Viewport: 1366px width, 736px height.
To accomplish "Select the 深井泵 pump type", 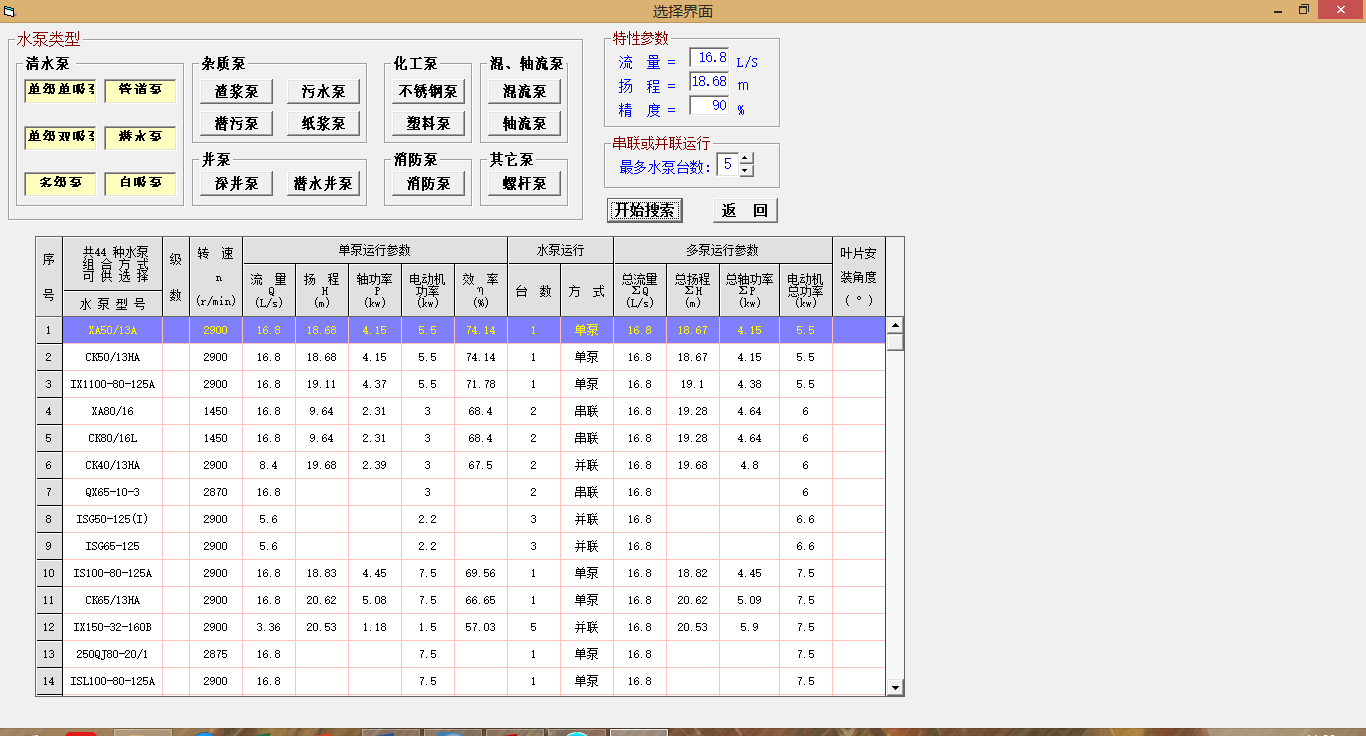I will (x=237, y=184).
